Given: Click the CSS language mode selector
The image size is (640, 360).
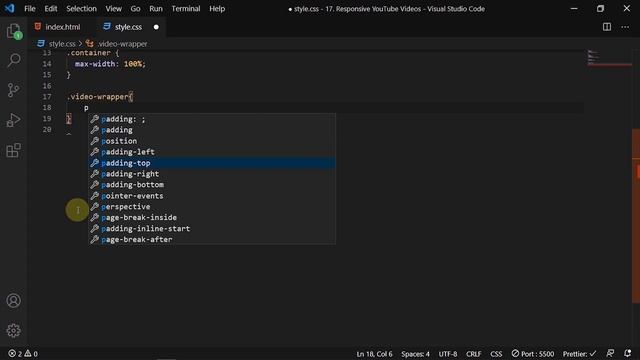Looking at the screenshot, I should click(x=496, y=354).
